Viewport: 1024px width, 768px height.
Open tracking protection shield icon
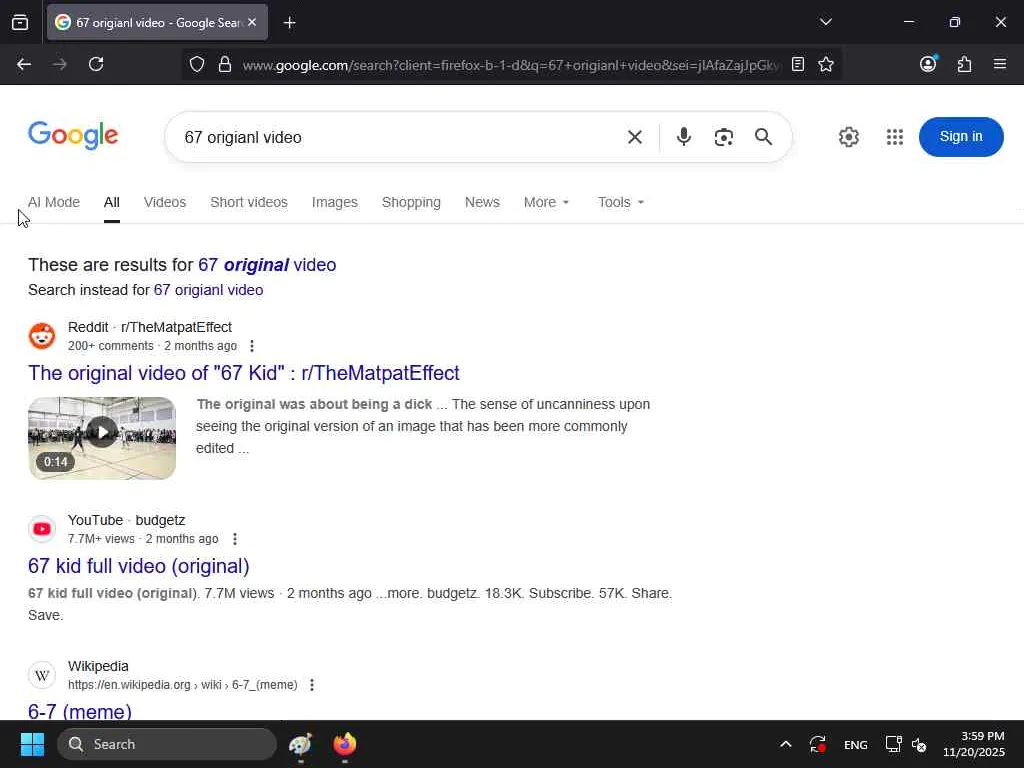click(x=197, y=64)
